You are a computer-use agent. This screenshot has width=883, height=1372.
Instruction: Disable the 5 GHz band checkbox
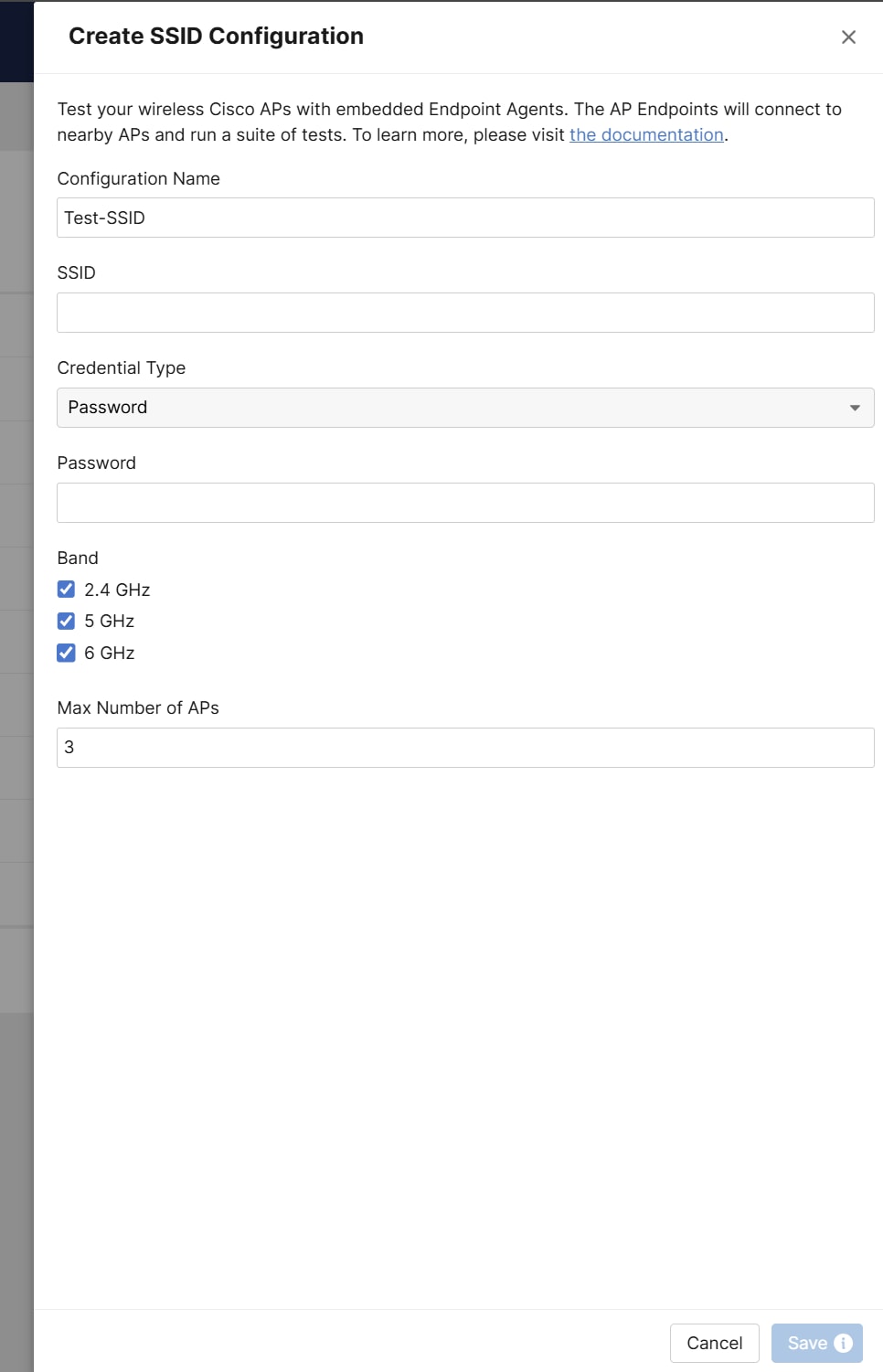click(x=65, y=621)
